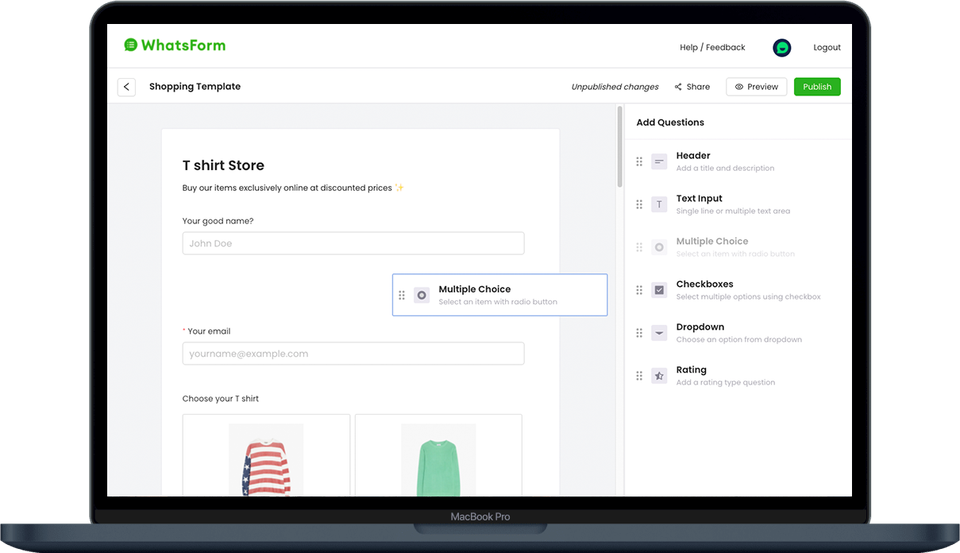The height and width of the screenshot is (553, 960).
Task: Click the Header question title text
Action: (693, 156)
